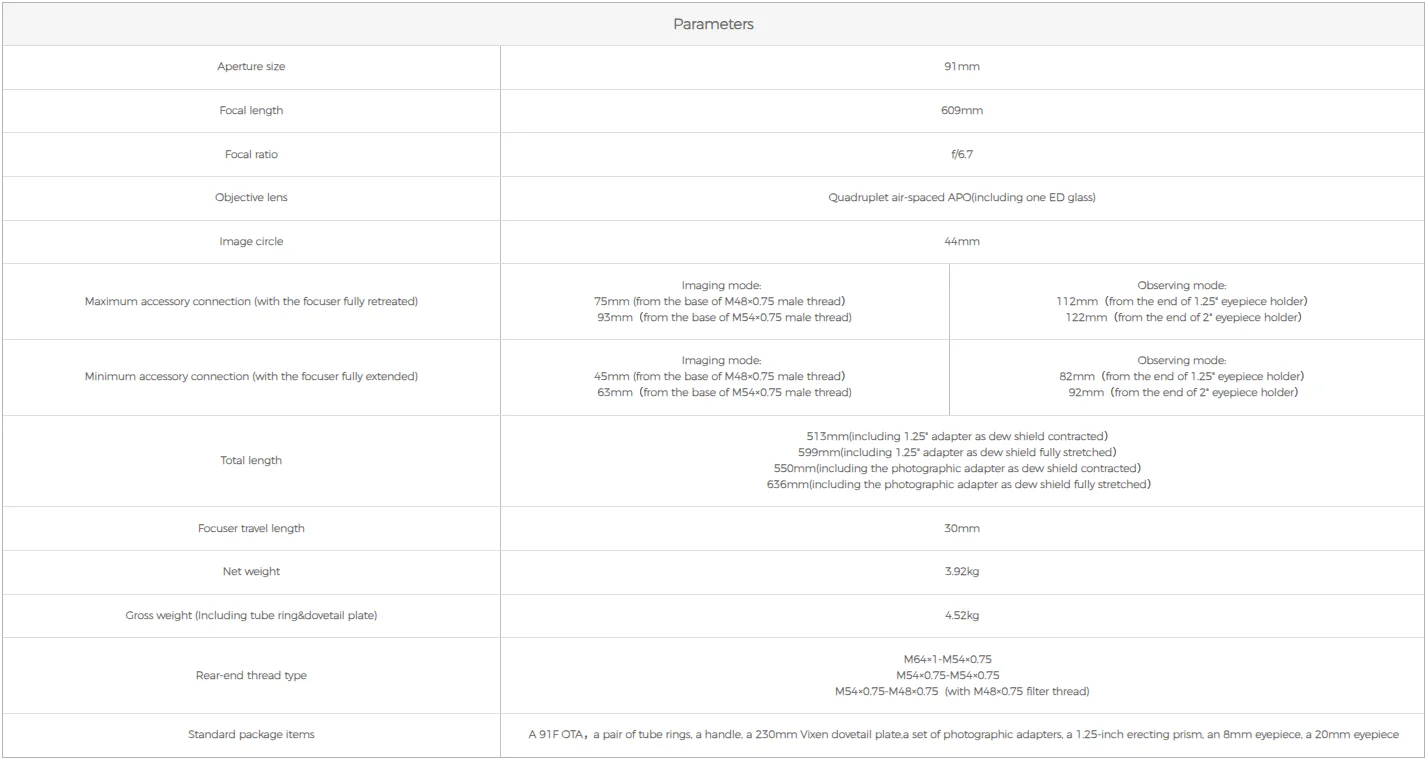Click the 609mm focal length value
This screenshot has height=759, width=1428.
(x=962, y=111)
